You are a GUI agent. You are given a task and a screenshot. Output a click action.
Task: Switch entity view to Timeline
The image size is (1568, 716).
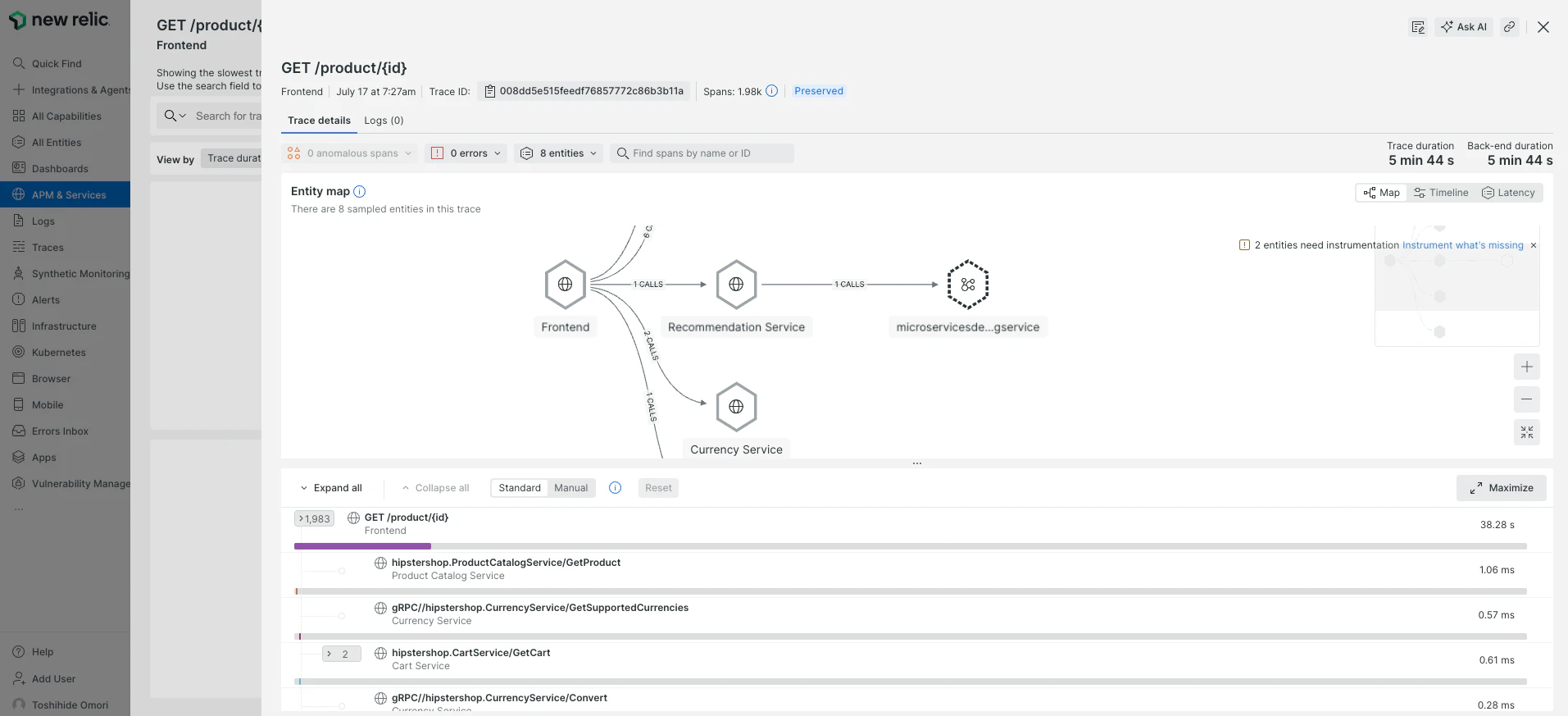1441,193
